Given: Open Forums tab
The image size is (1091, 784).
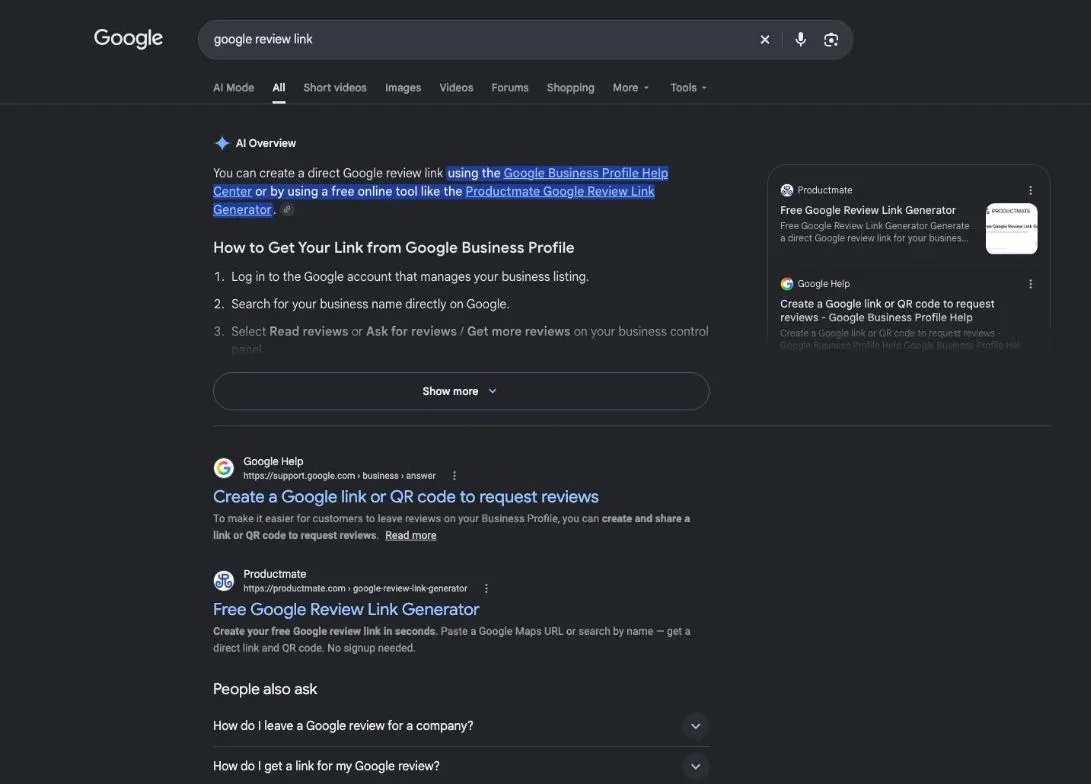Looking at the screenshot, I should (x=510, y=88).
